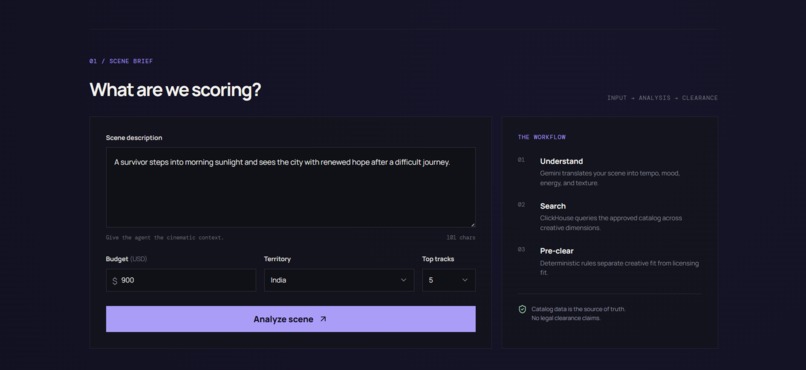Screen dimensions: 806x370
Task: Open the Territory dropdown showing India
Action: [x=339, y=280]
